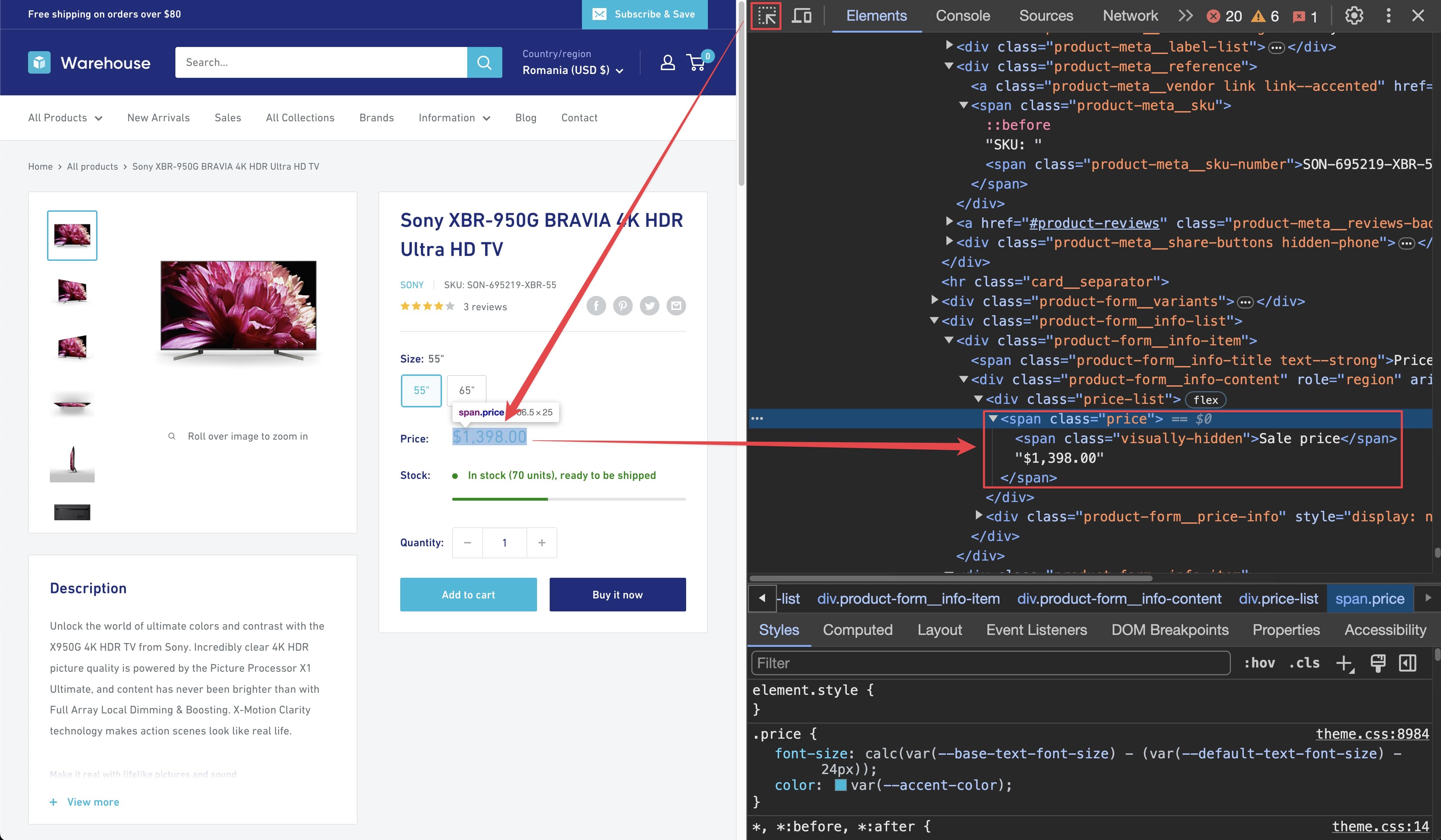Screen dimensions: 1441x840
Task: Toggle the device emulation toolbar
Action: pos(802,15)
